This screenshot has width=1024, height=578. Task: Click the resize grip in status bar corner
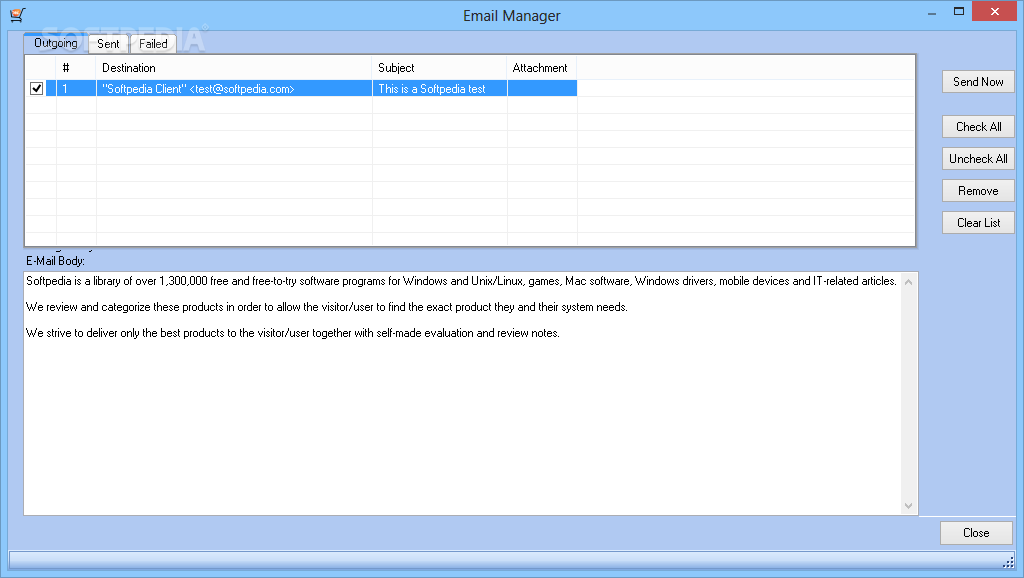[1008, 562]
